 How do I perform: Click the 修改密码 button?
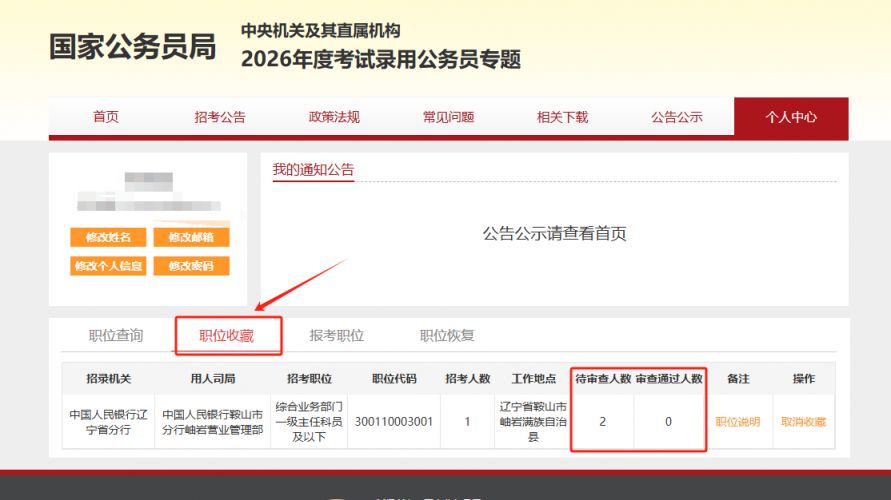pos(191,266)
